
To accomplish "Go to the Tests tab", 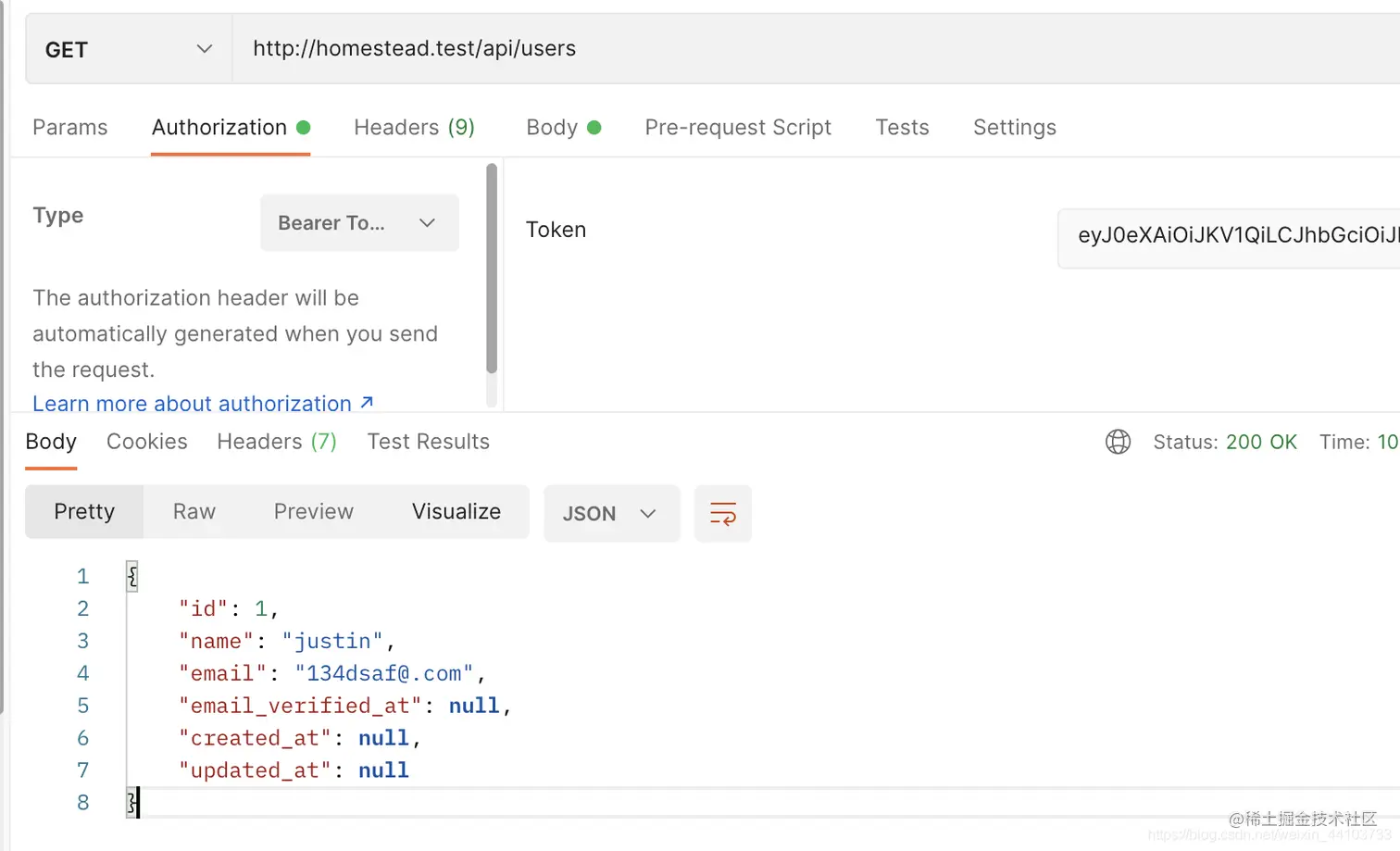I will 902,128.
